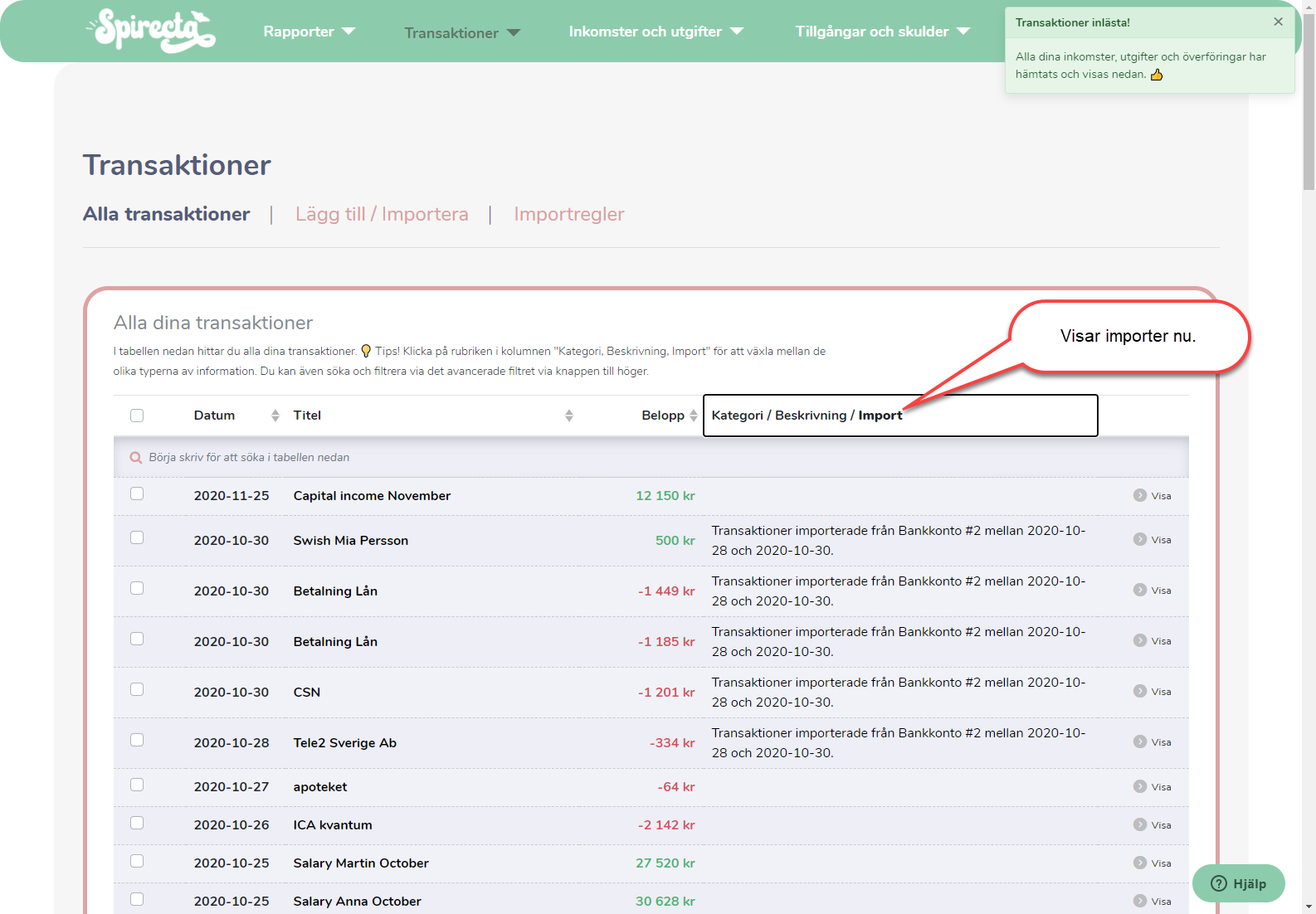
Task: Open the Inkomster och utgifter dropdown
Action: pos(656,32)
